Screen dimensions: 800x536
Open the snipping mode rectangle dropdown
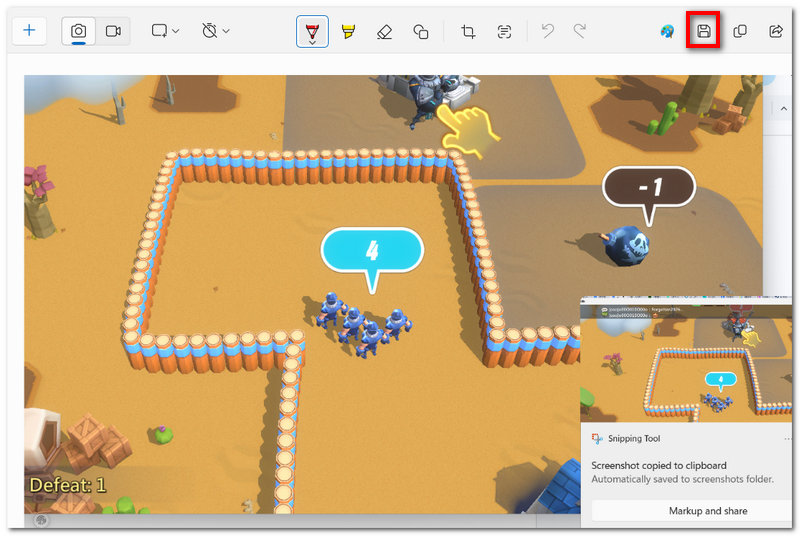click(165, 31)
